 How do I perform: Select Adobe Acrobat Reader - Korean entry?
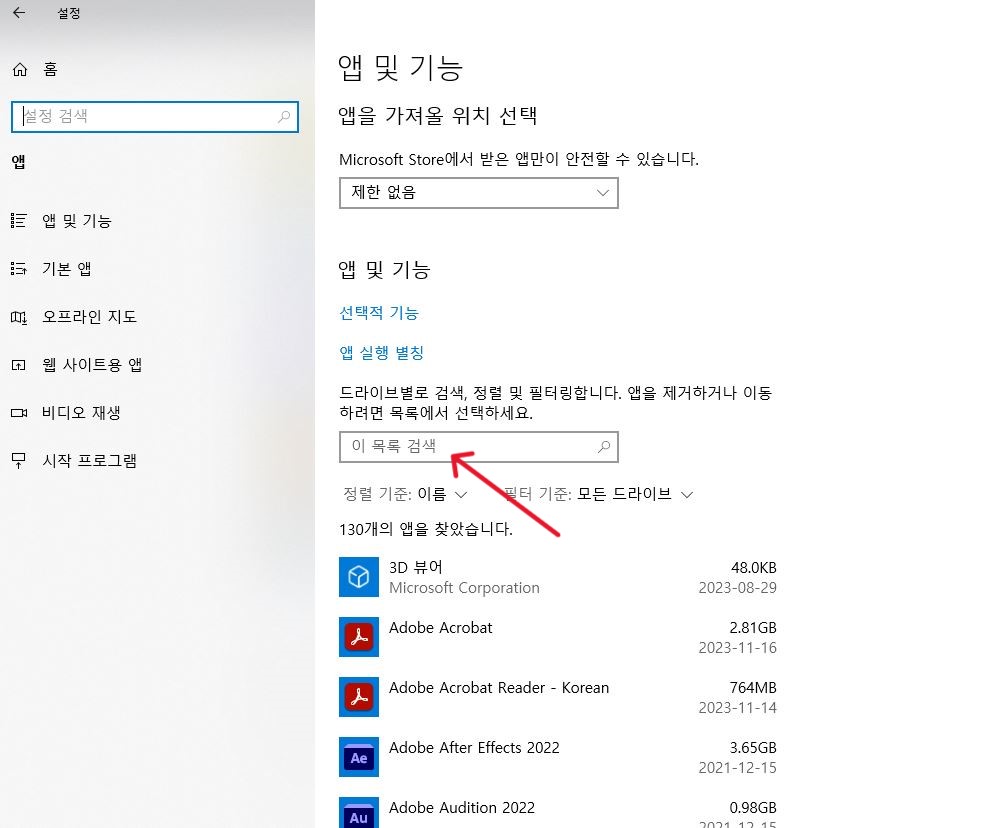[558, 697]
